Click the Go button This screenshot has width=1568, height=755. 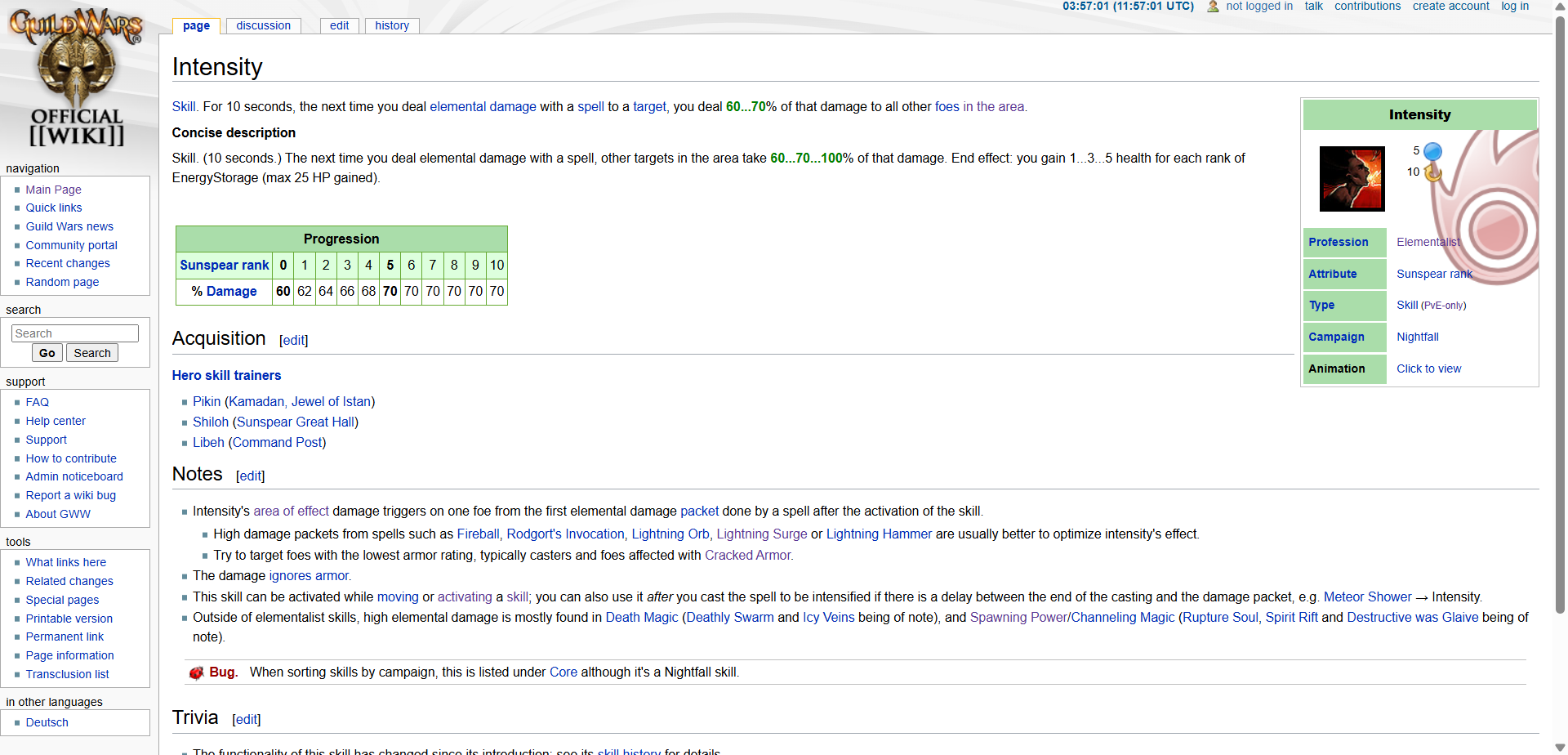pos(47,353)
